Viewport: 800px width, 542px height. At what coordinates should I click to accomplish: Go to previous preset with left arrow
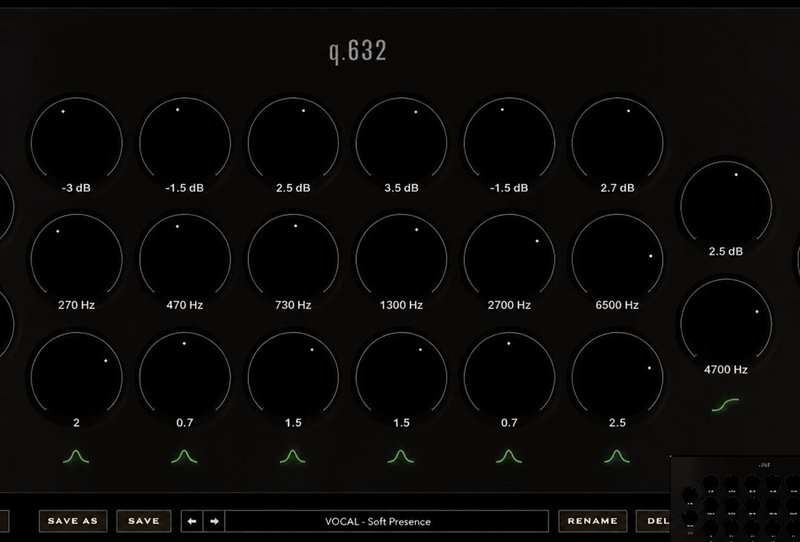(x=192, y=521)
